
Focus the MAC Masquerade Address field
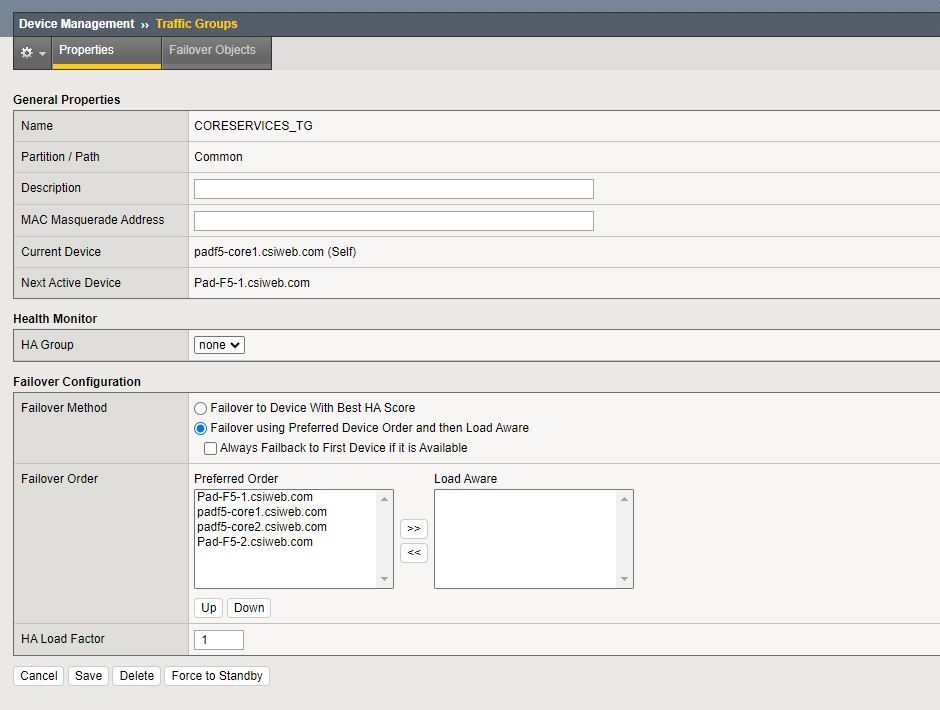click(x=393, y=221)
